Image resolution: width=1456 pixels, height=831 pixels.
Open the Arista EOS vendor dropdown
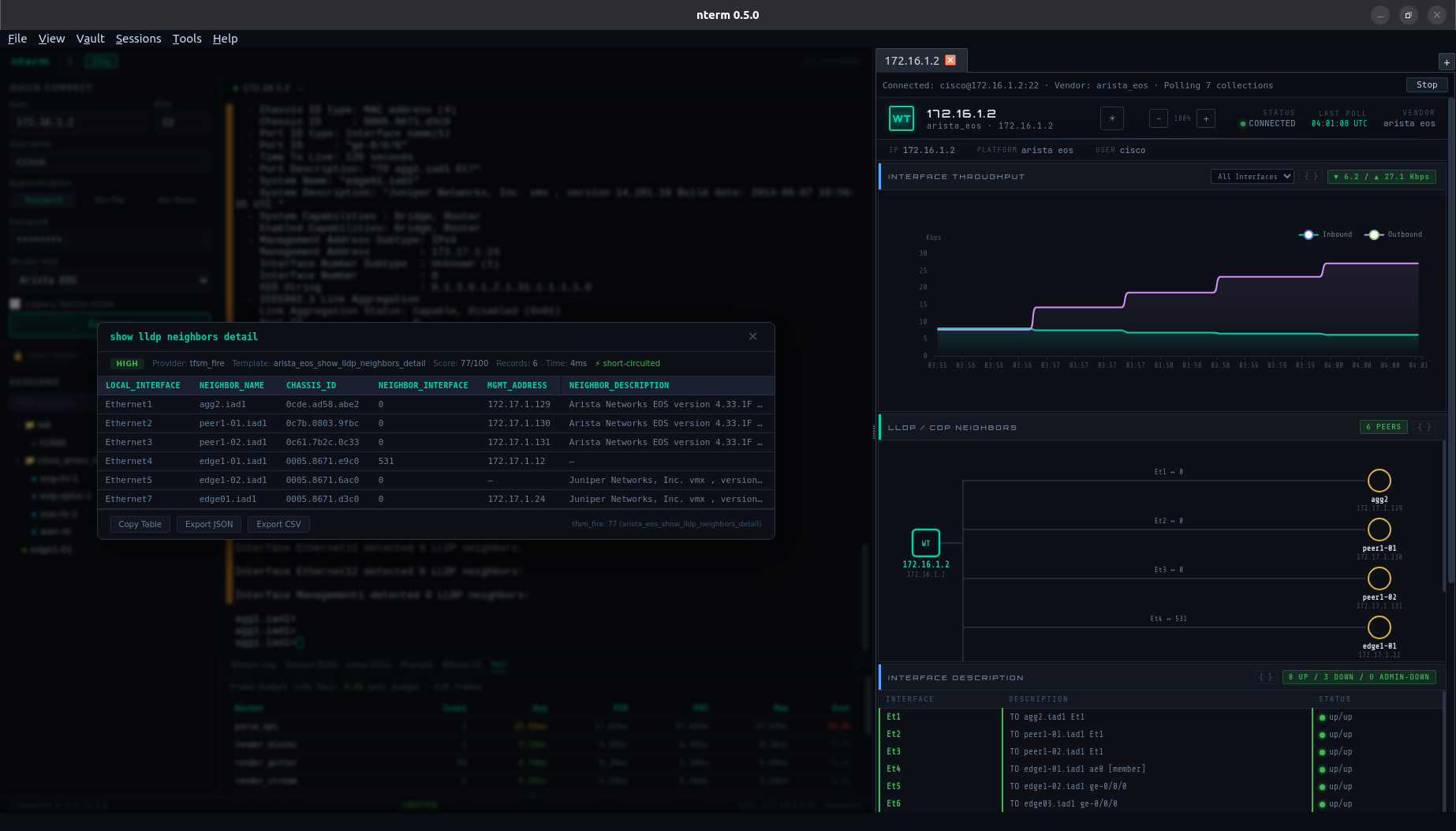tap(110, 279)
